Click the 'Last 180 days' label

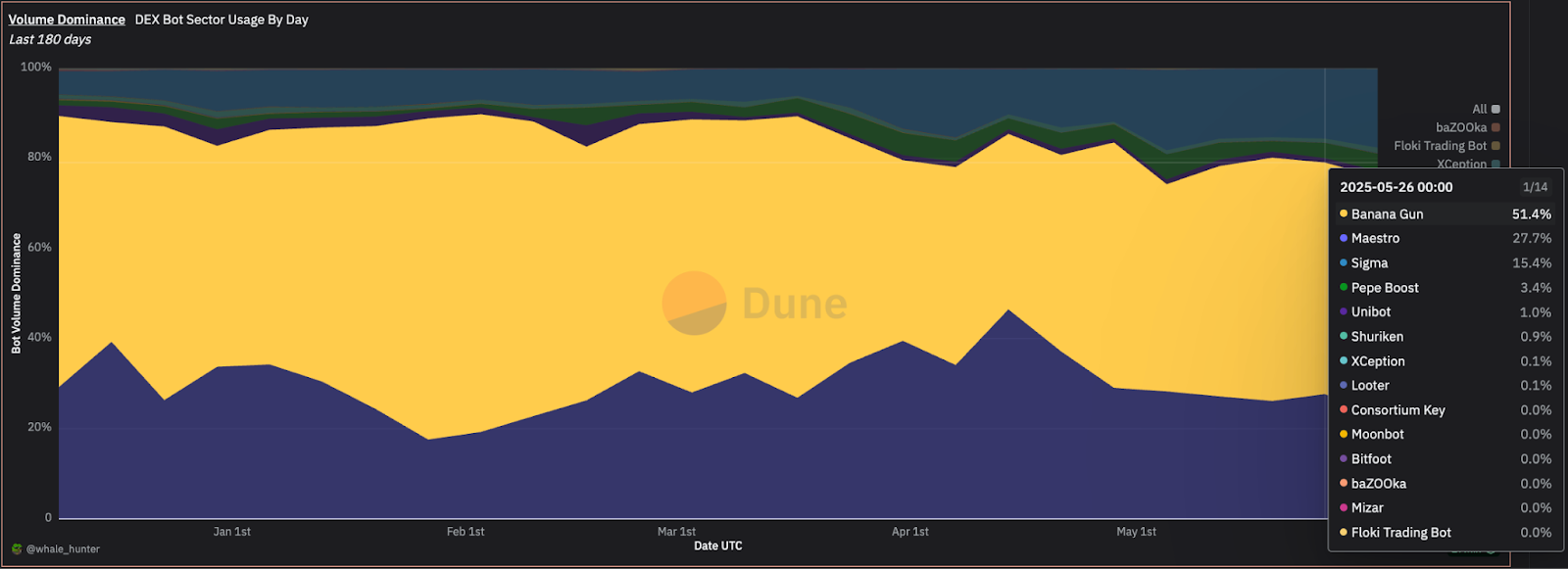[x=50, y=39]
